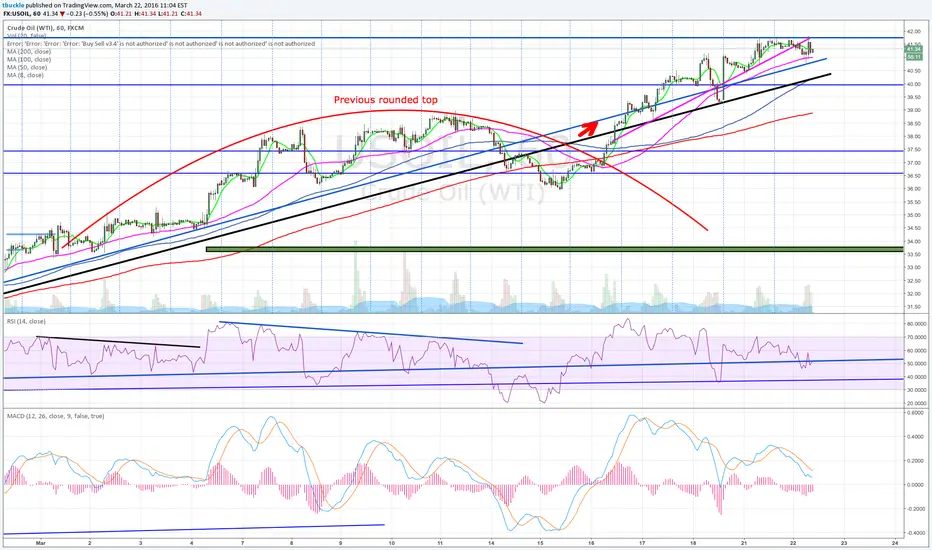Click the 80.0000 RSI axis label
The image size is (932, 550).
[x=915, y=323]
